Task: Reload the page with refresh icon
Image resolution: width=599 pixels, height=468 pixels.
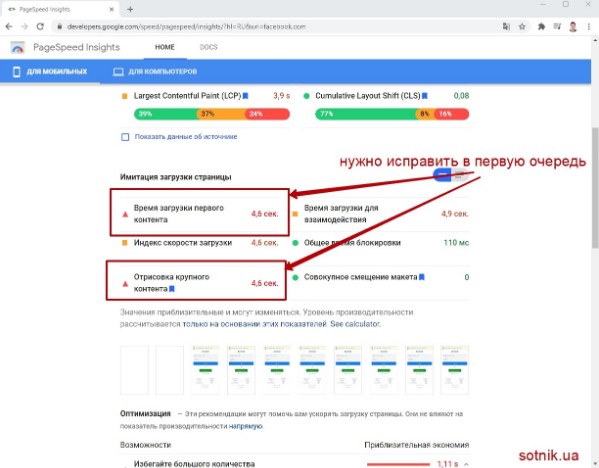Action: [x=40, y=26]
